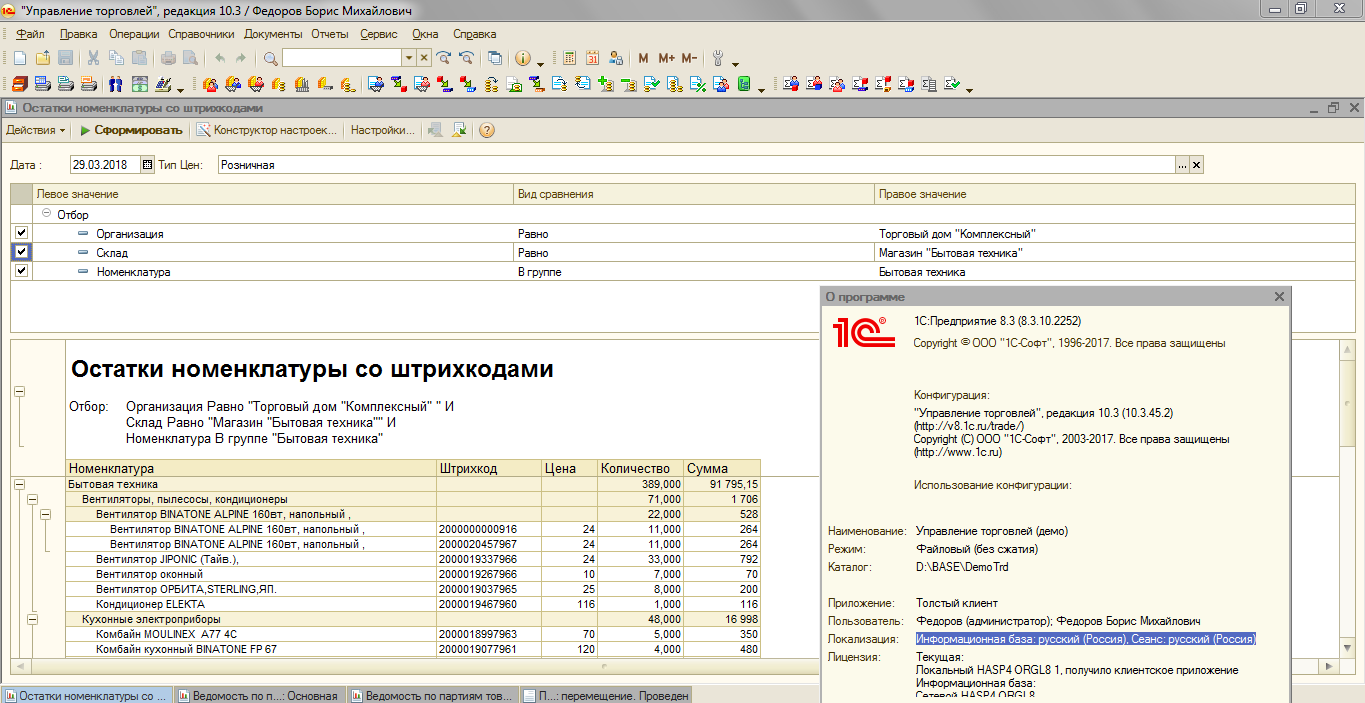Select the Комбайн MOULINEX A77 4C row
Viewport: 1365px width, 703px height.
click(413, 634)
